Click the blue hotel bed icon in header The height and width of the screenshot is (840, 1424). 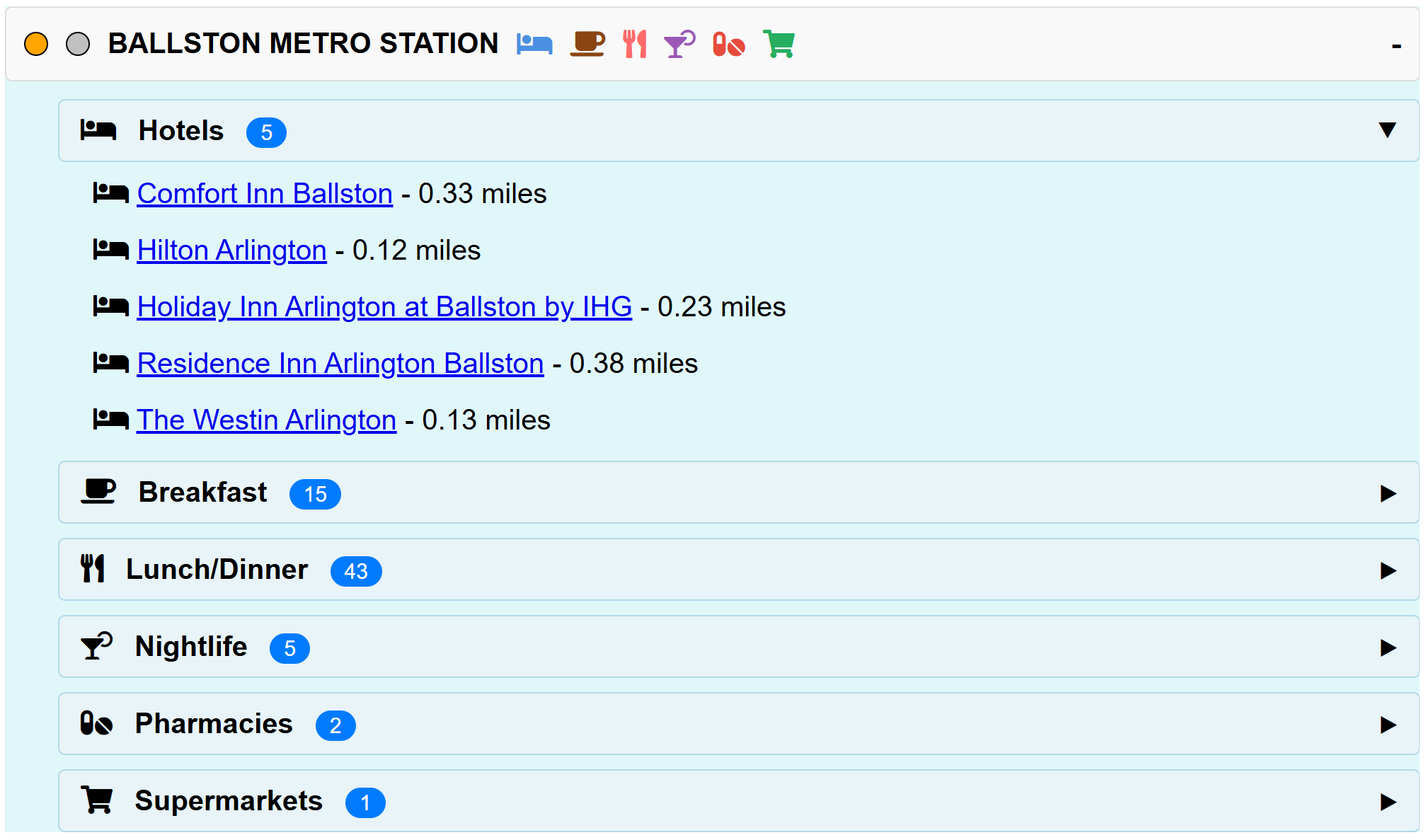[x=536, y=43]
